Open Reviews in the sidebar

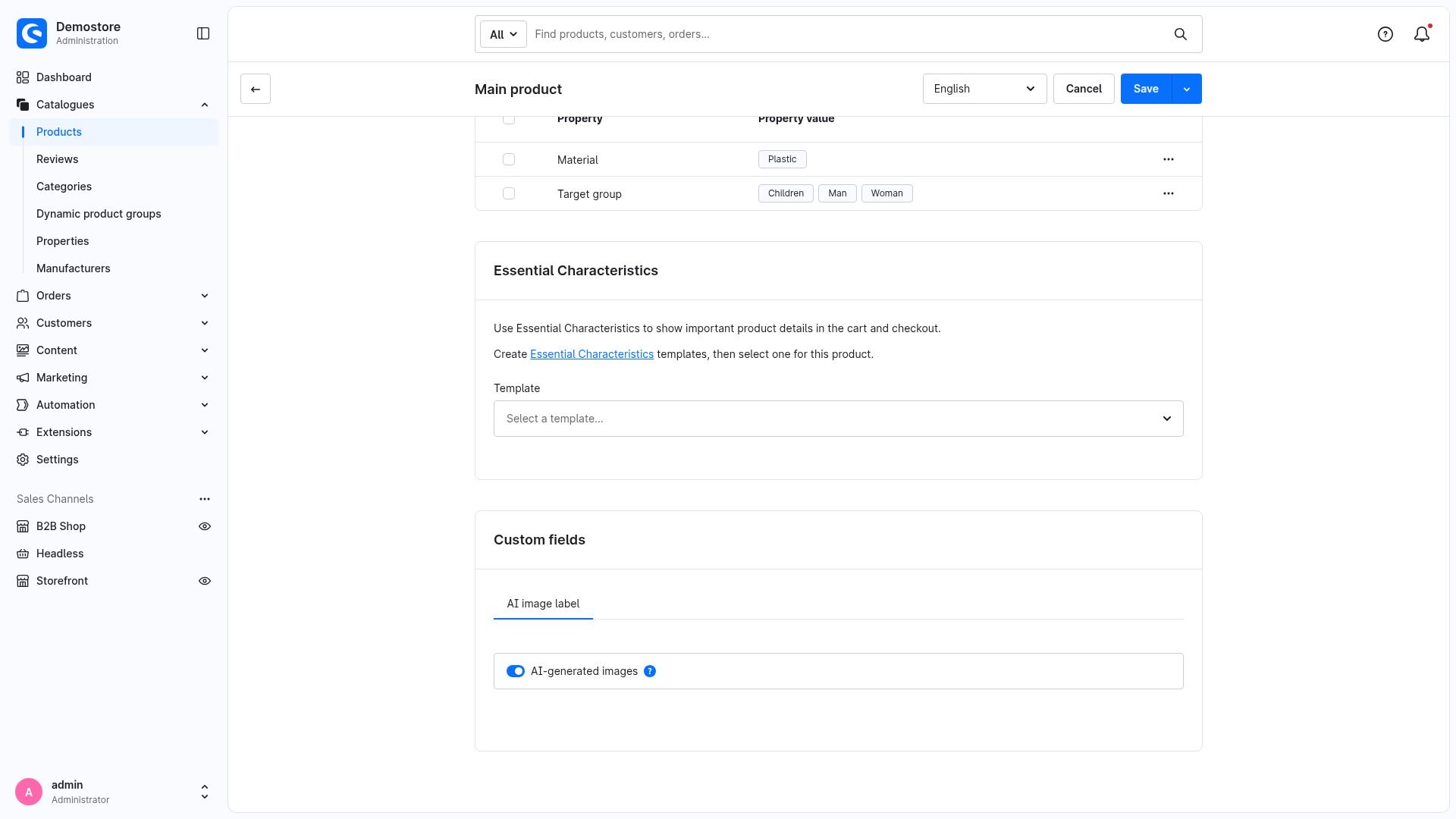(x=57, y=159)
